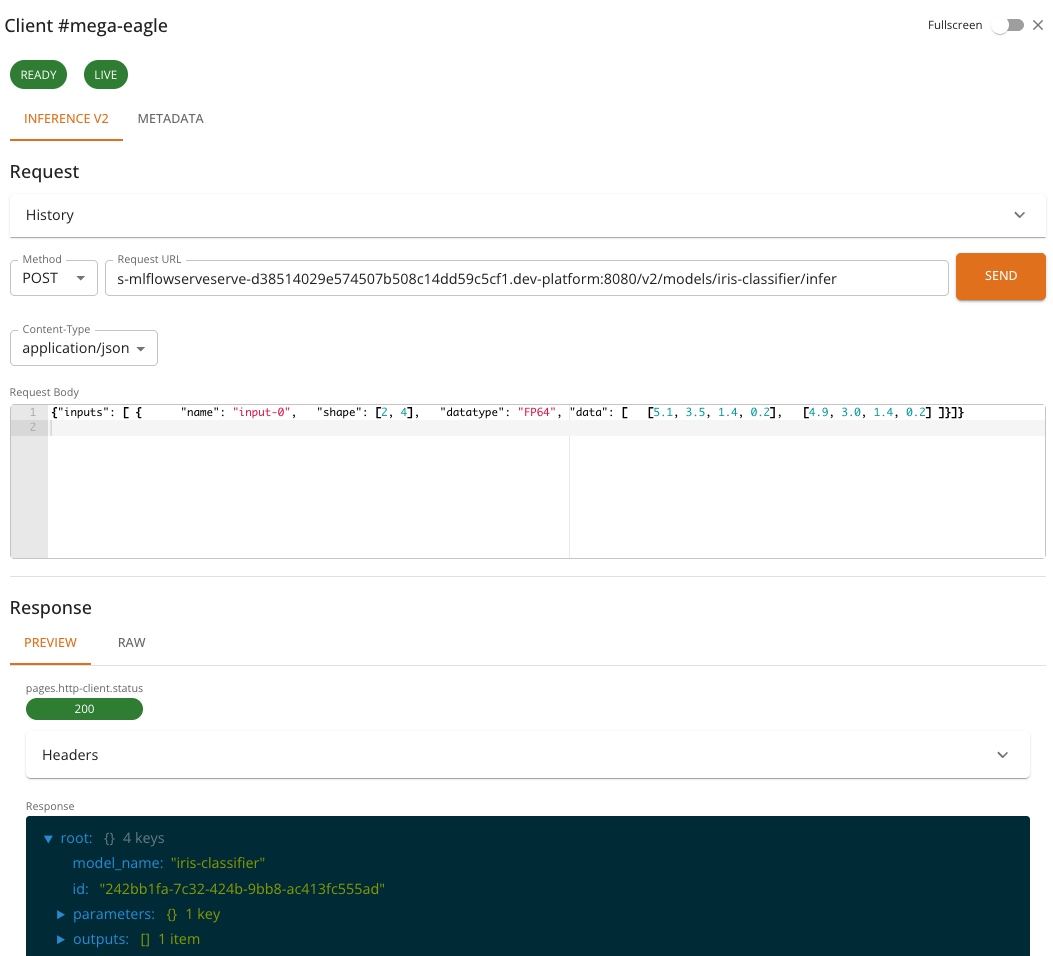Expand the outputs node triangle
The width and height of the screenshot is (1053, 956).
(60, 939)
